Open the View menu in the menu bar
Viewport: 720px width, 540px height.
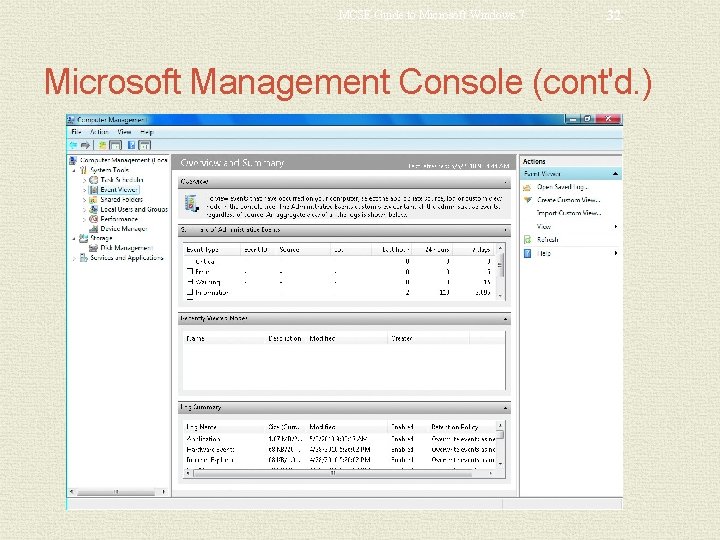(124, 132)
